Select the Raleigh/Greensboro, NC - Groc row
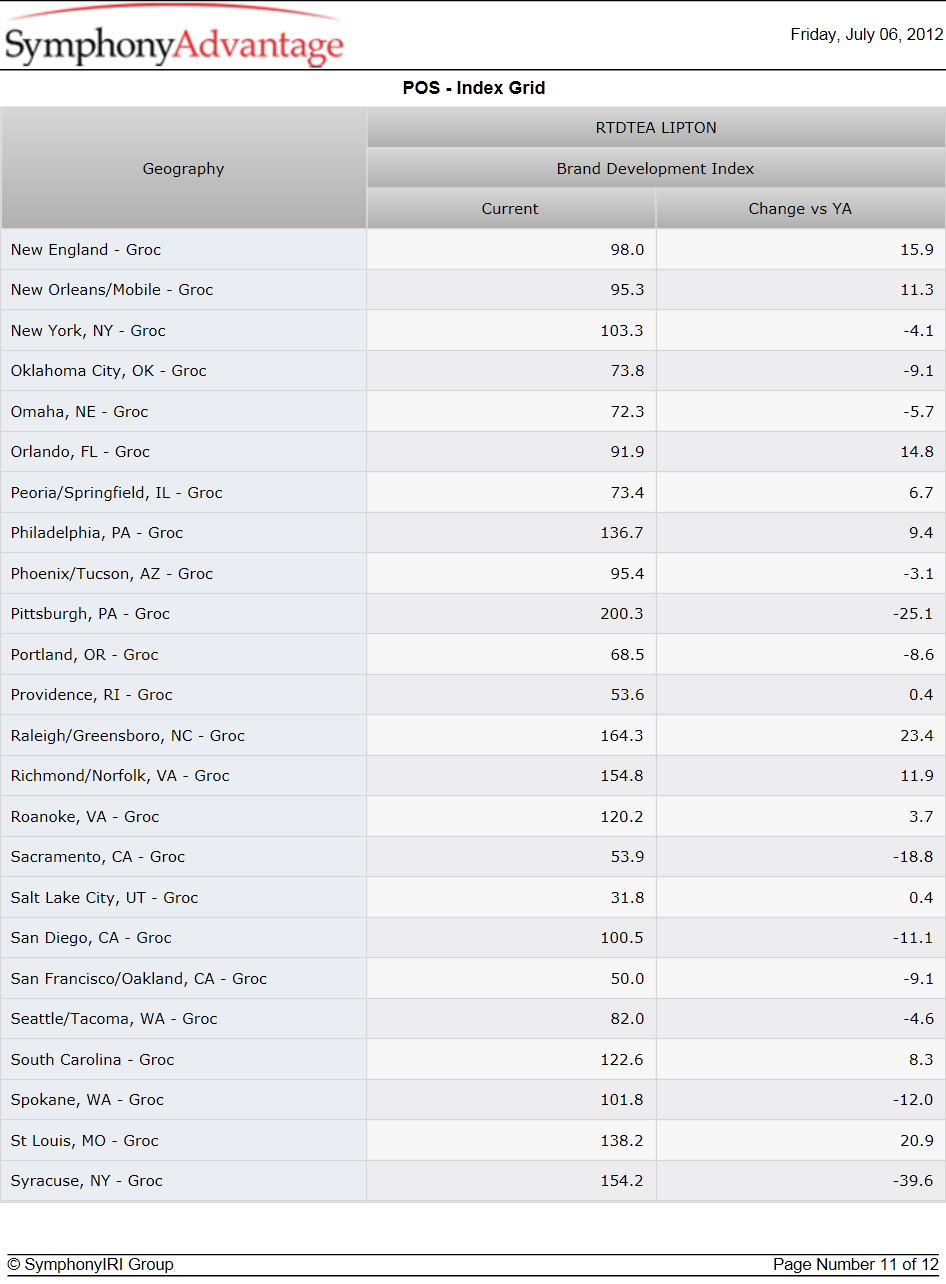Screen dimensions: 946x1284 pyautogui.click(x=473, y=735)
